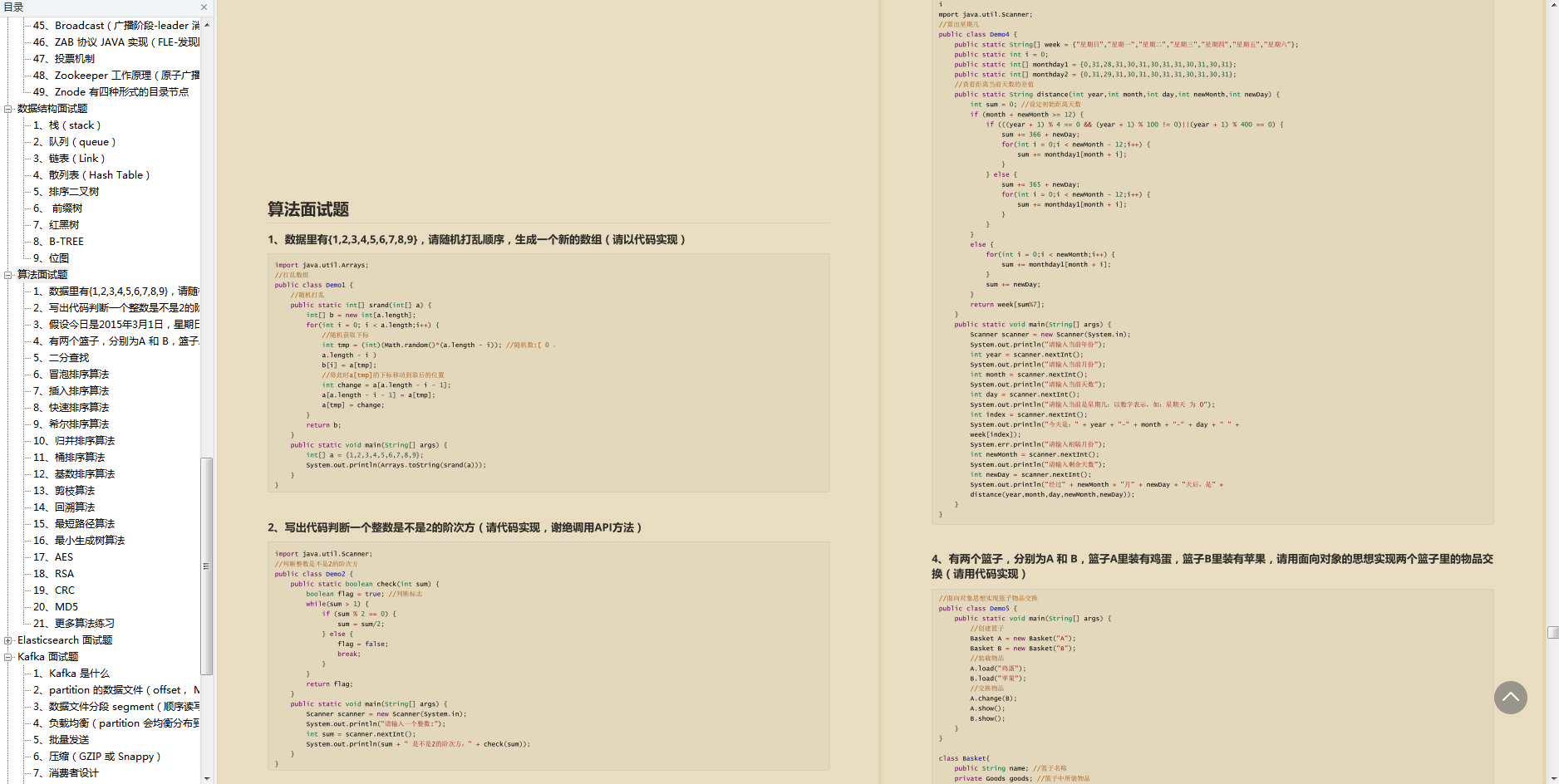
Task: Jump to 6、前缀树
Action: [57, 208]
